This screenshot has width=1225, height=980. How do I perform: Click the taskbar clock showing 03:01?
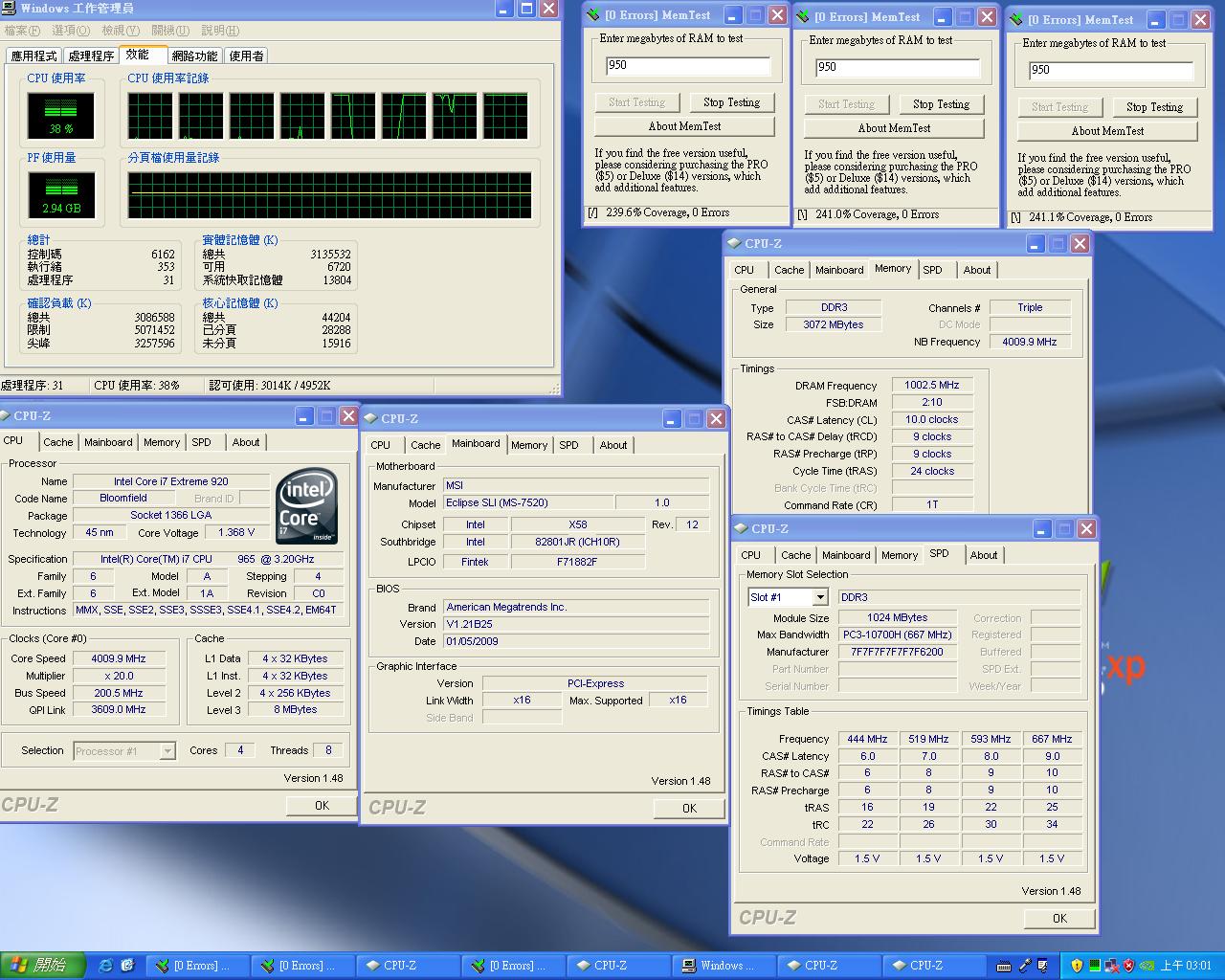tap(1186, 966)
